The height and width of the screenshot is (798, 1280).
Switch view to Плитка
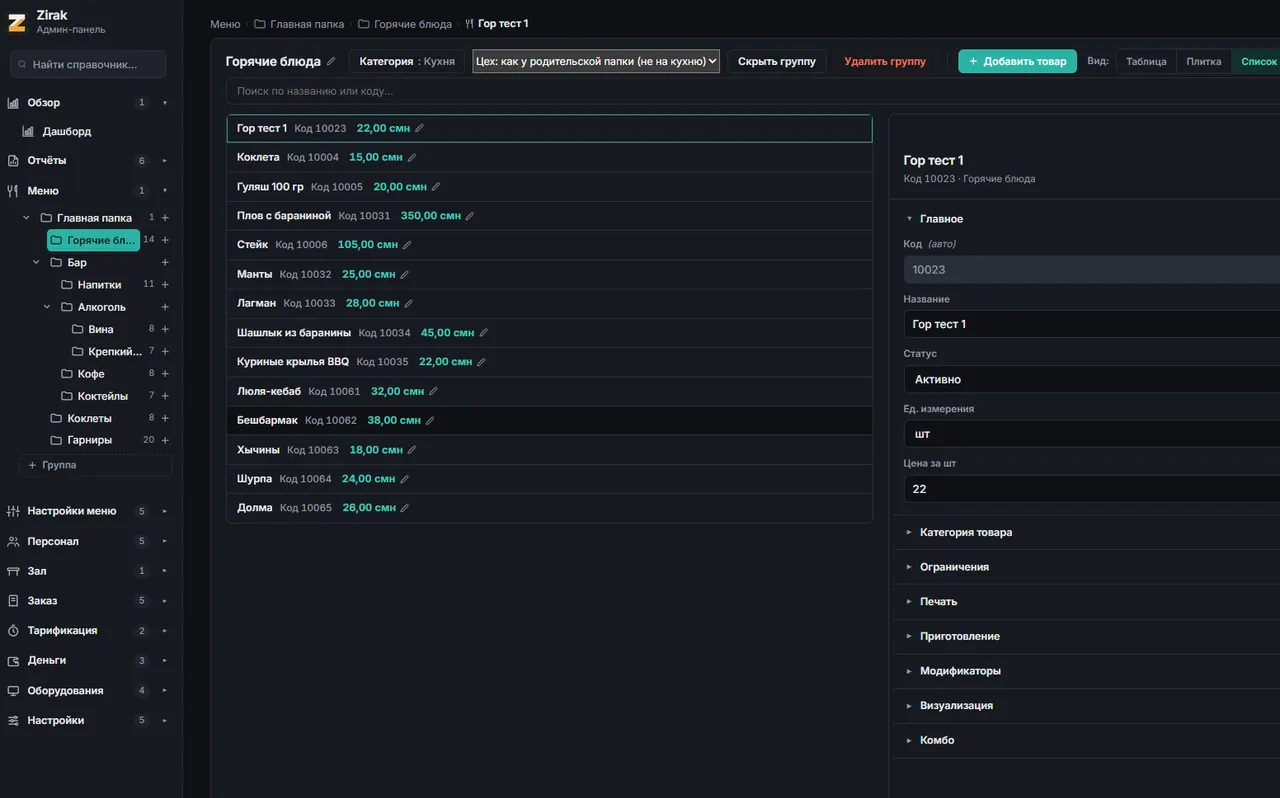point(1204,62)
